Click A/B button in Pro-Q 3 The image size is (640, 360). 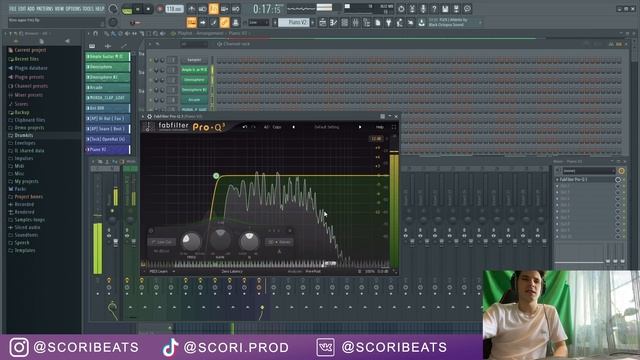pos(266,127)
